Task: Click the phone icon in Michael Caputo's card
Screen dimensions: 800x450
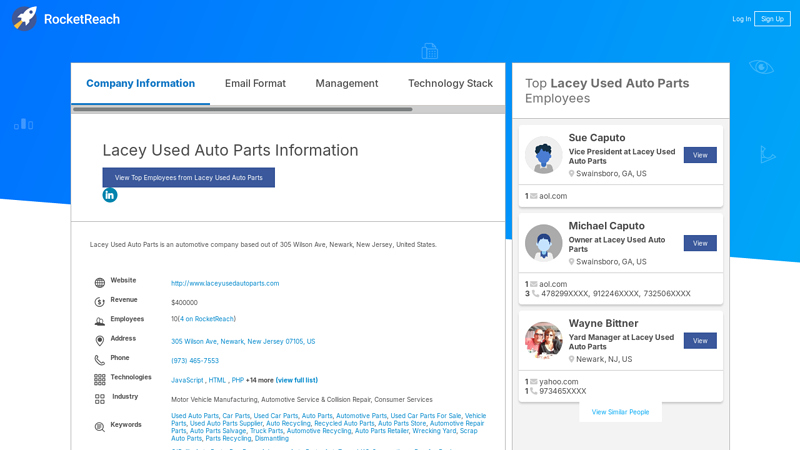Action: coord(535,293)
